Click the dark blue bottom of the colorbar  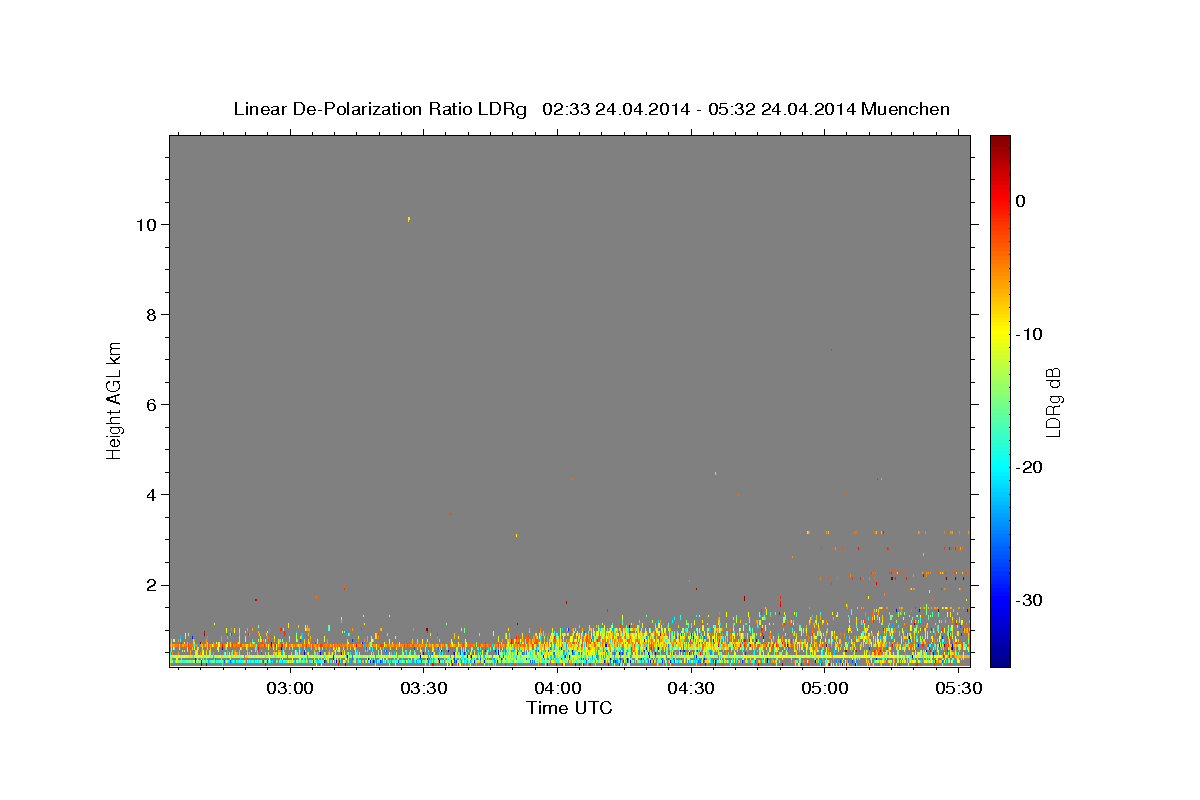point(1000,657)
